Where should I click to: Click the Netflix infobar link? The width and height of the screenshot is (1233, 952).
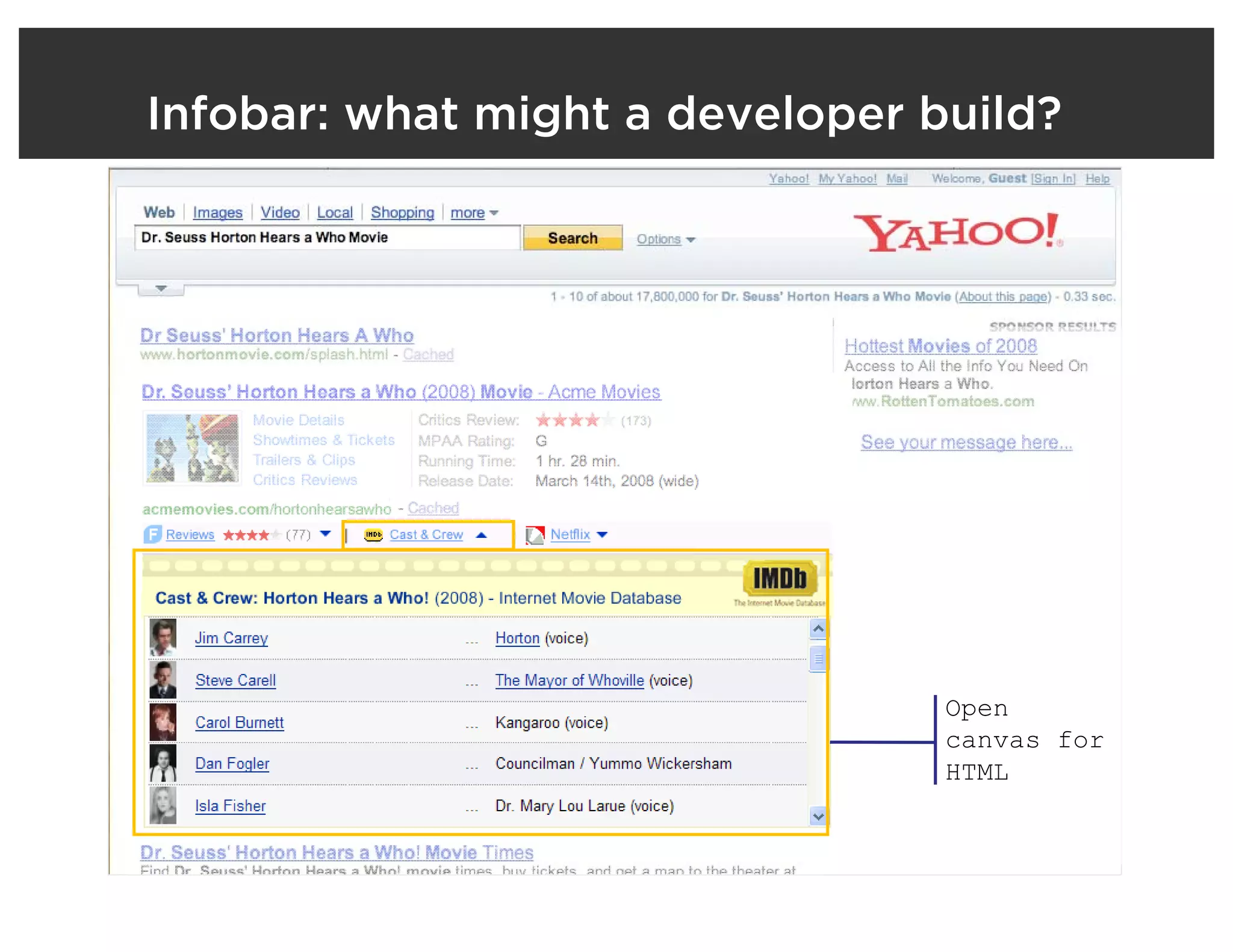(570, 534)
